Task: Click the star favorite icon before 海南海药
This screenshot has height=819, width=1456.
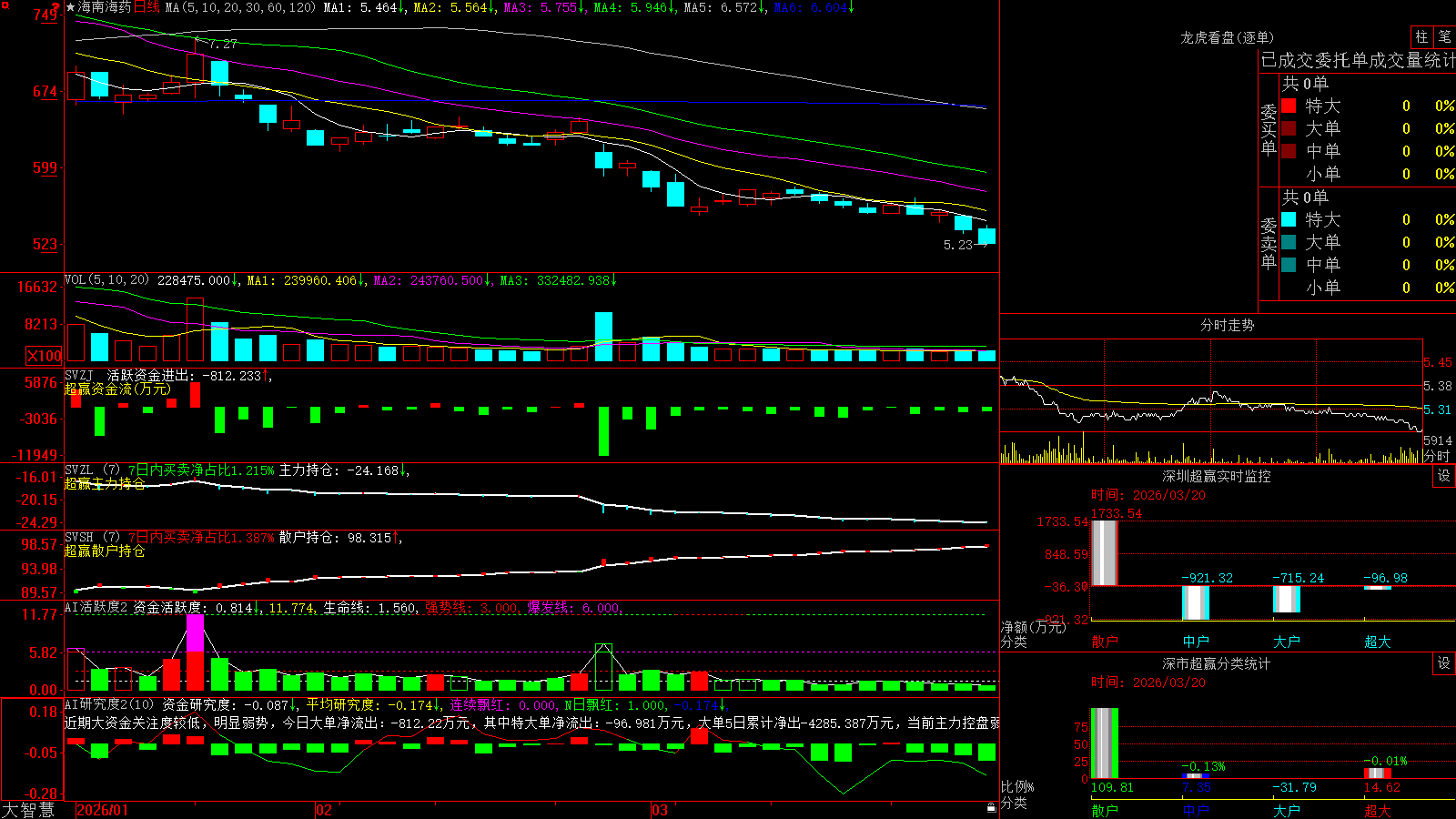Action: pyautogui.click(x=71, y=7)
